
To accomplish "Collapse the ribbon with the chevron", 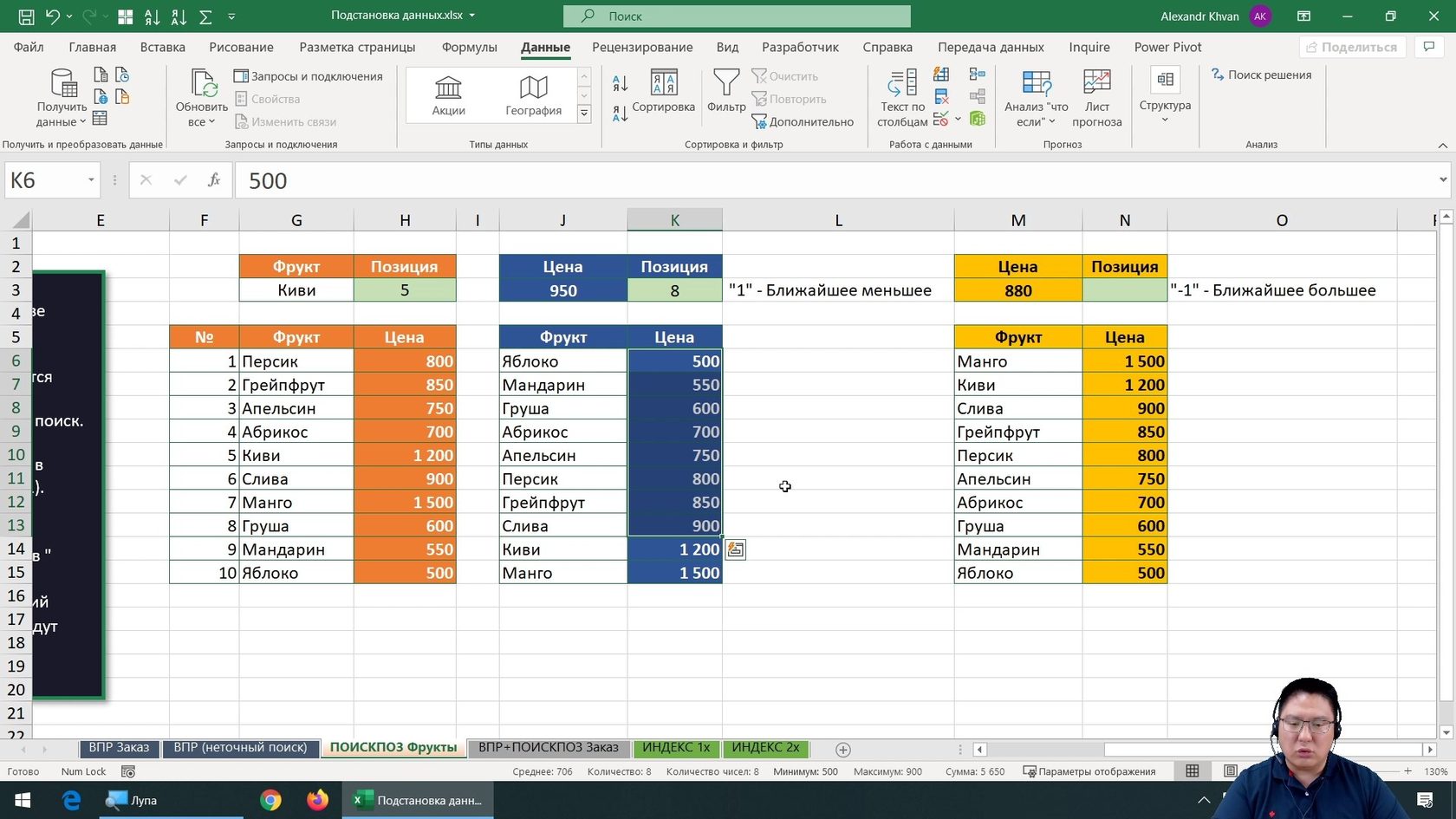I will coord(1442,145).
